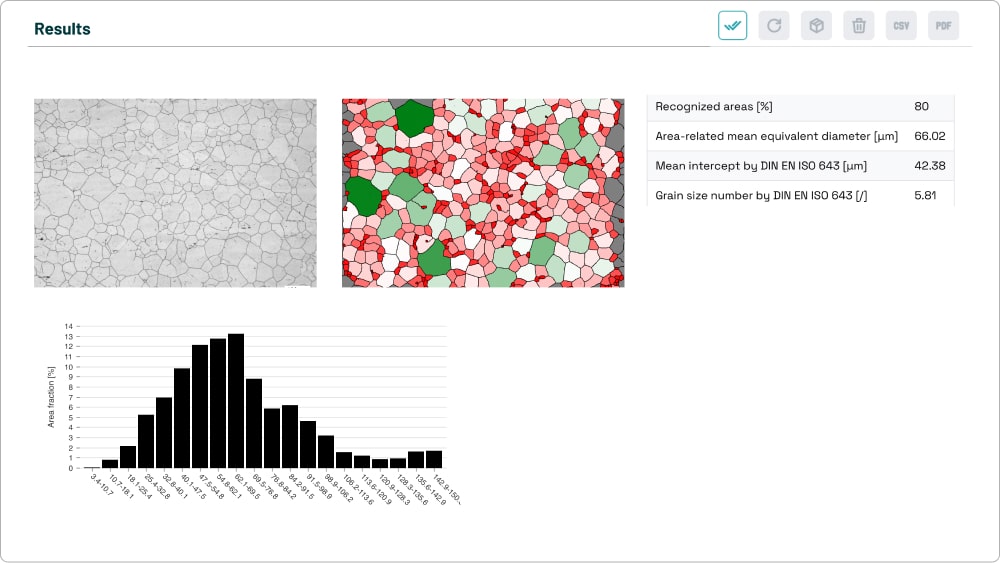Click the histogram bar for 142.9-150 range
This screenshot has height=563, width=1000.
point(434,460)
